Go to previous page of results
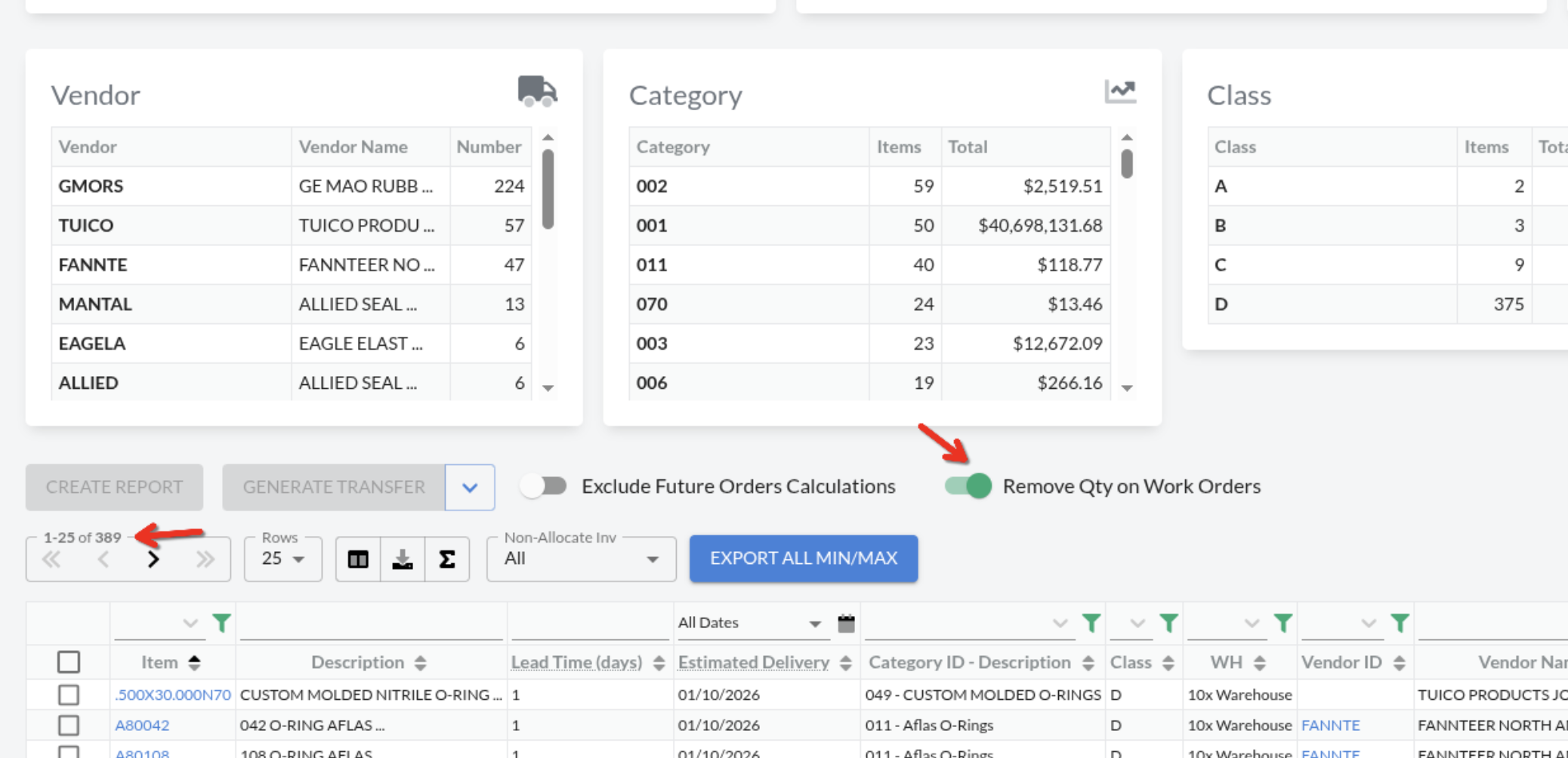 (103, 559)
